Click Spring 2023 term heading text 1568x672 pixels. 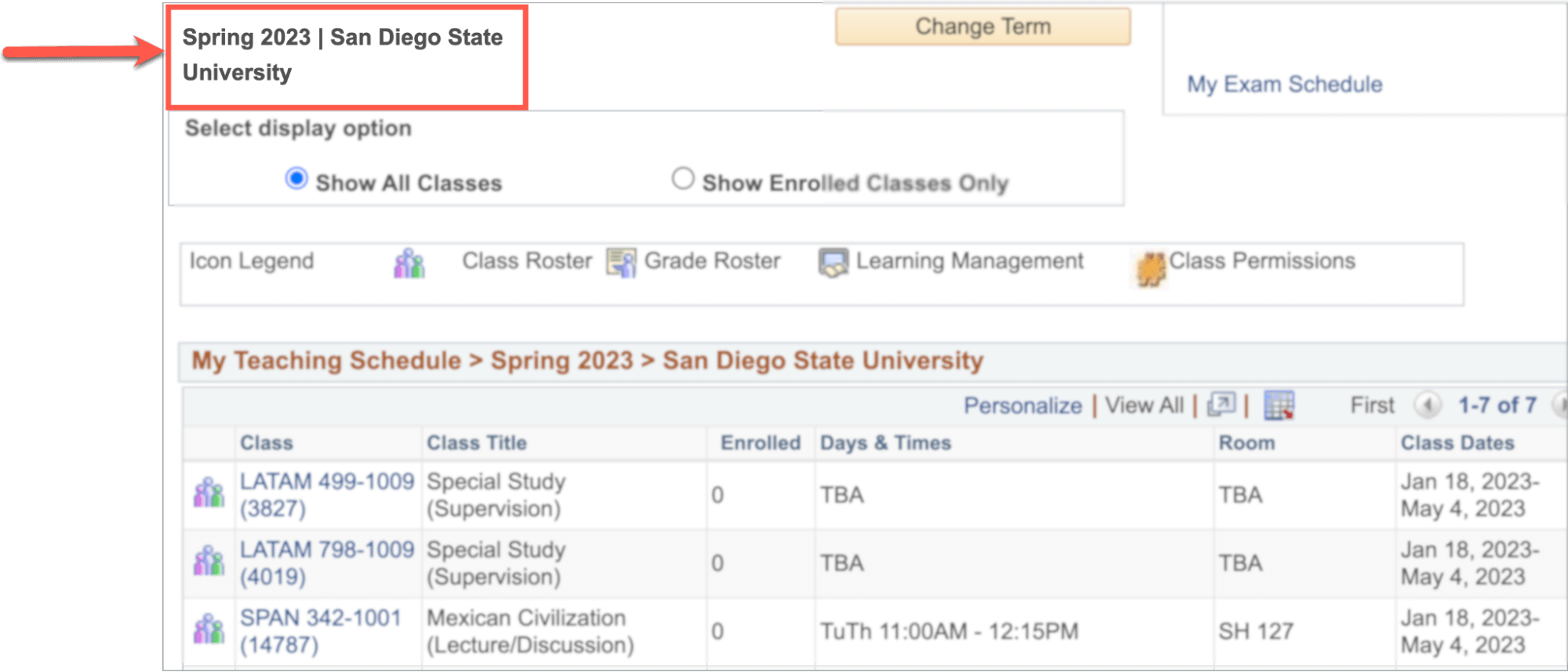coord(343,55)
